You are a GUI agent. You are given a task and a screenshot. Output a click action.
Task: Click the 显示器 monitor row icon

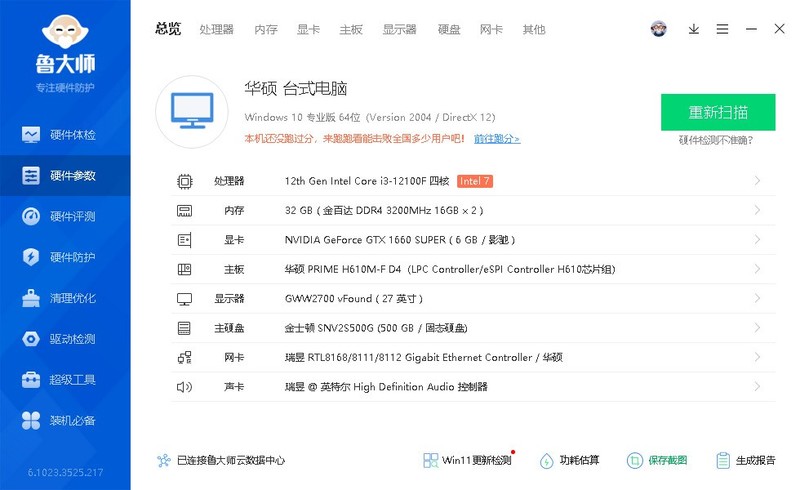coord(185,299)
